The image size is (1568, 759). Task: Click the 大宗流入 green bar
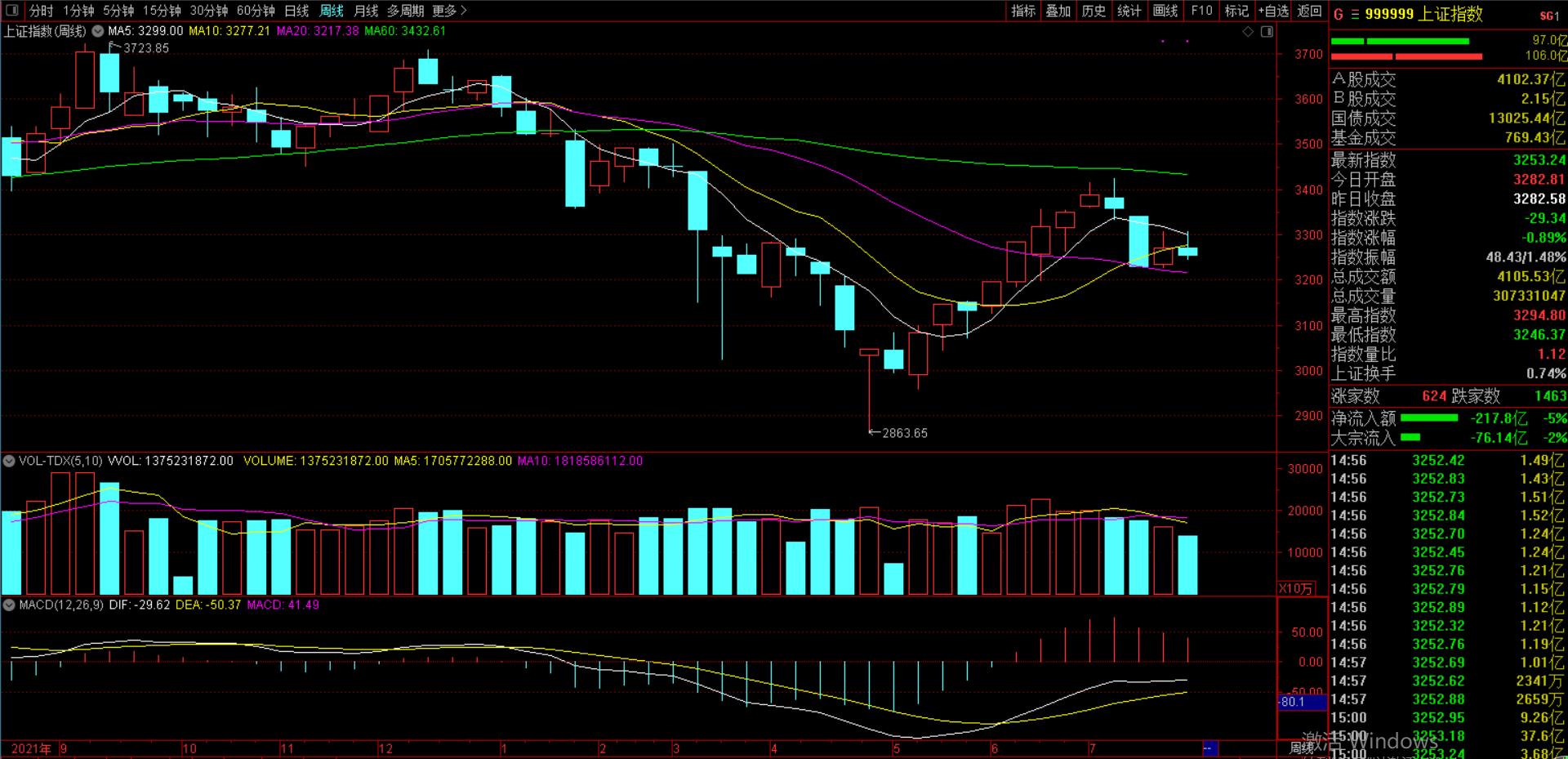(x=1410, y=438)
